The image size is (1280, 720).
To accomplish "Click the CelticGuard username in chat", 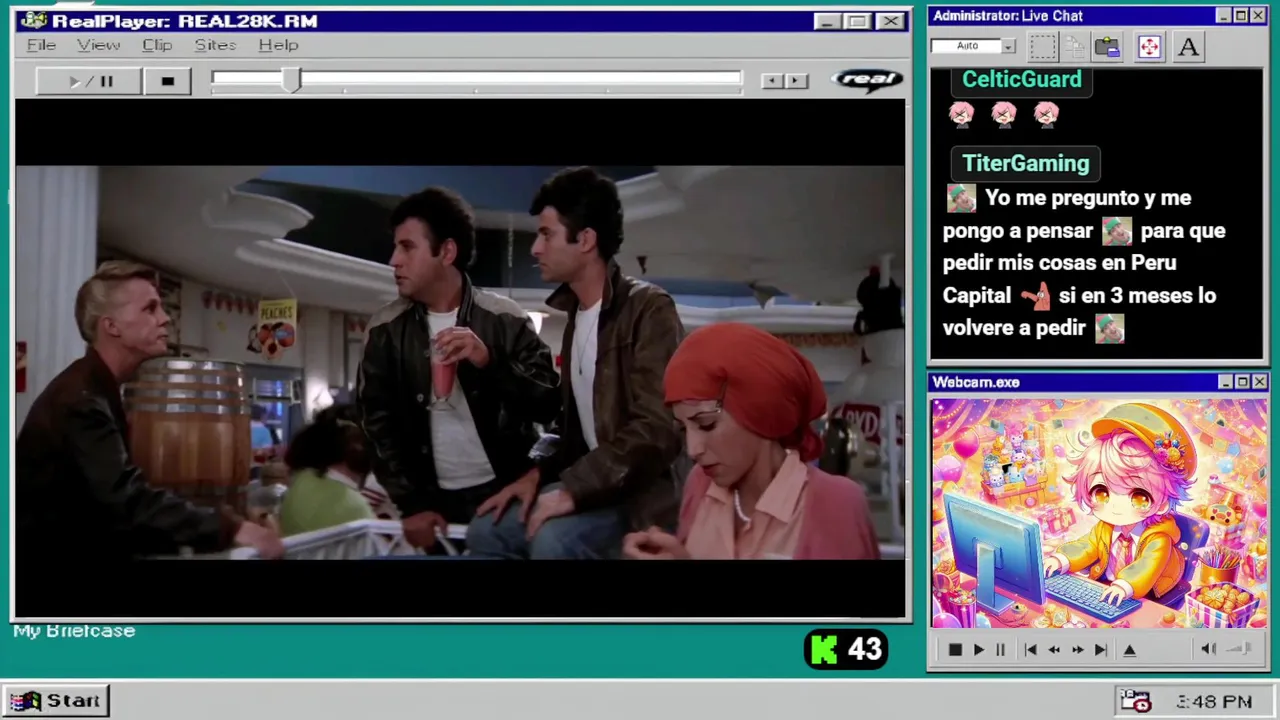I will tap(1021, 80).
